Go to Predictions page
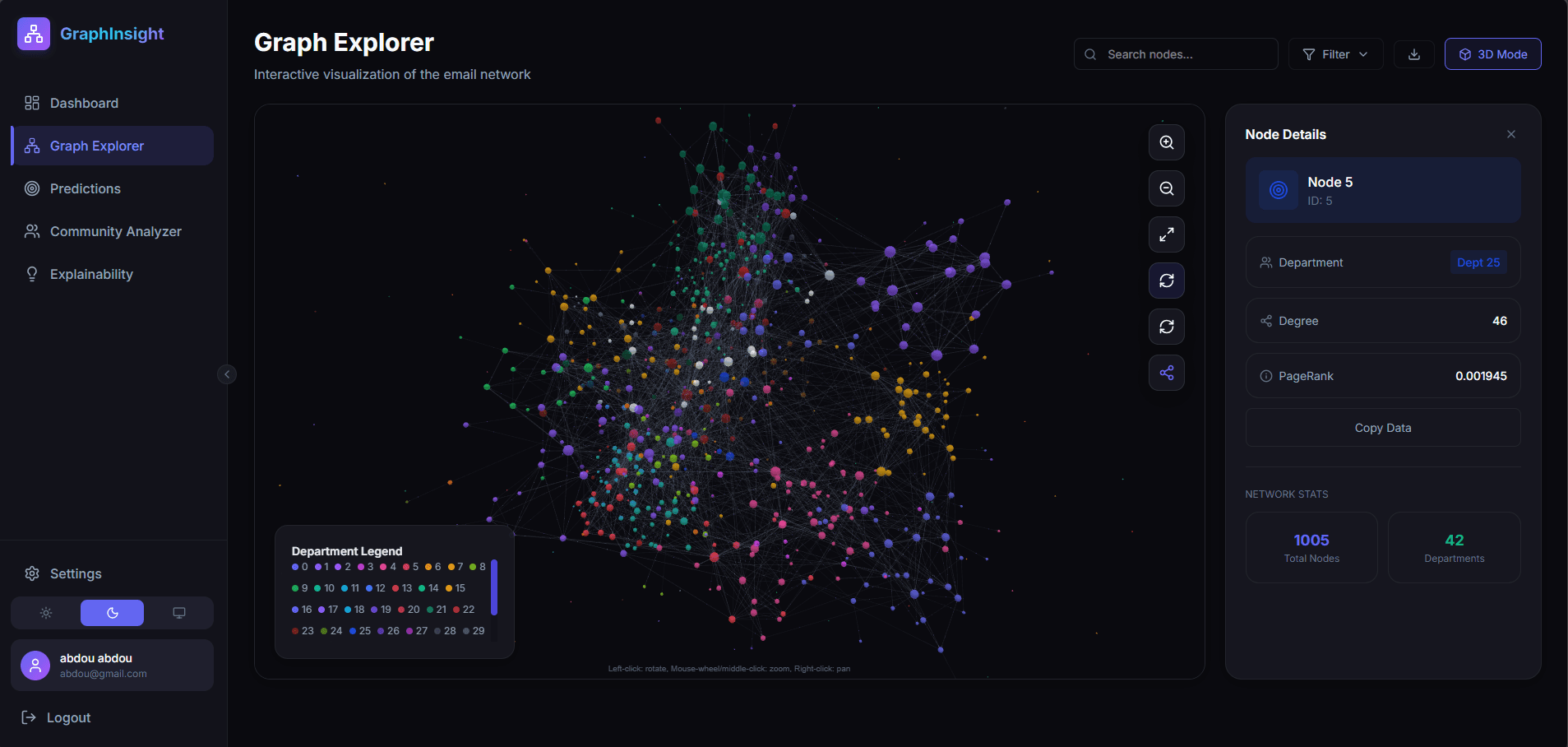This screenshot has width=1568, height=747. (112, 188)
